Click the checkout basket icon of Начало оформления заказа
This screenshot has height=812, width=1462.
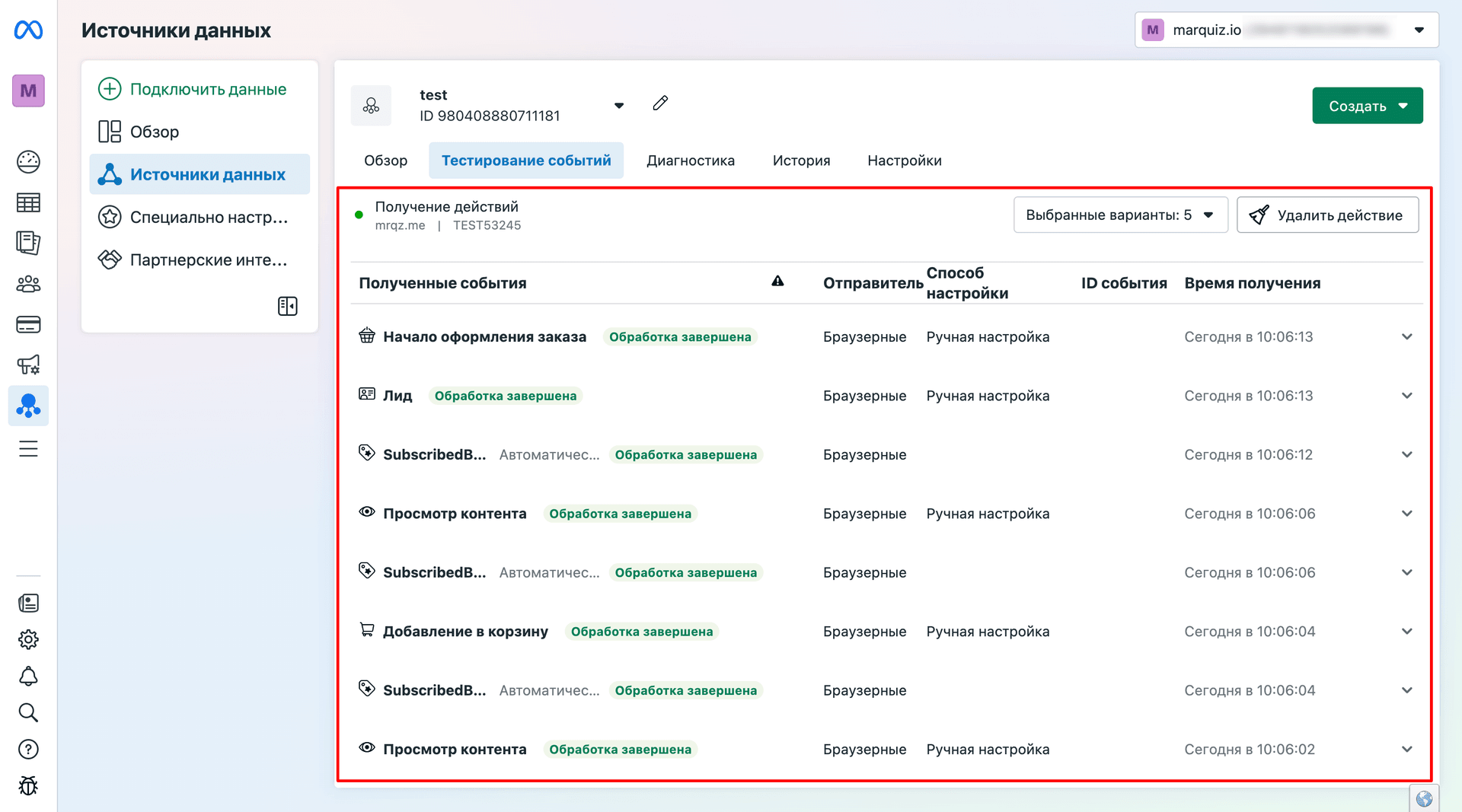(367, 336)
